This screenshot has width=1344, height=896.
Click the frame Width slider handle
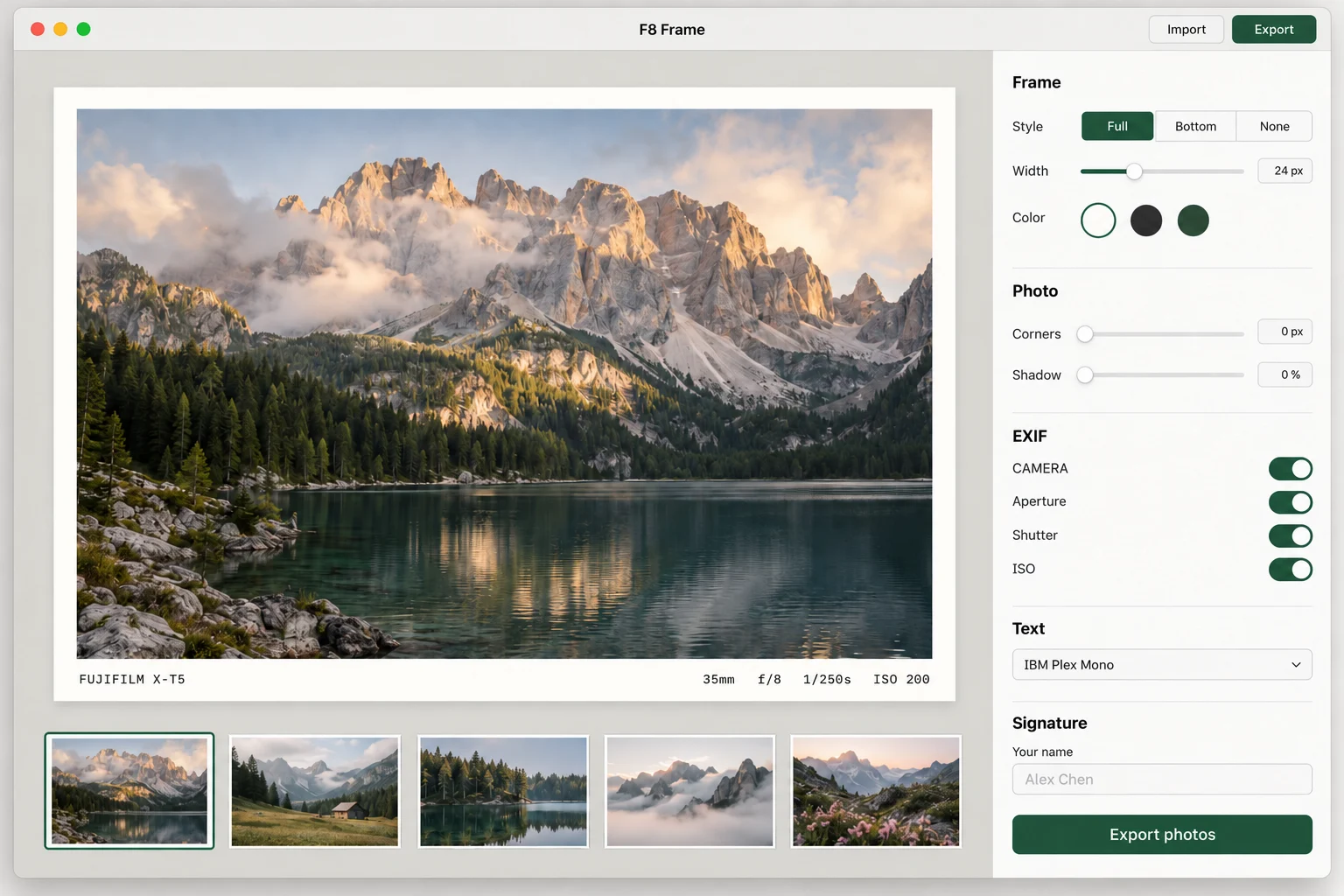[x=1134, y=171]
